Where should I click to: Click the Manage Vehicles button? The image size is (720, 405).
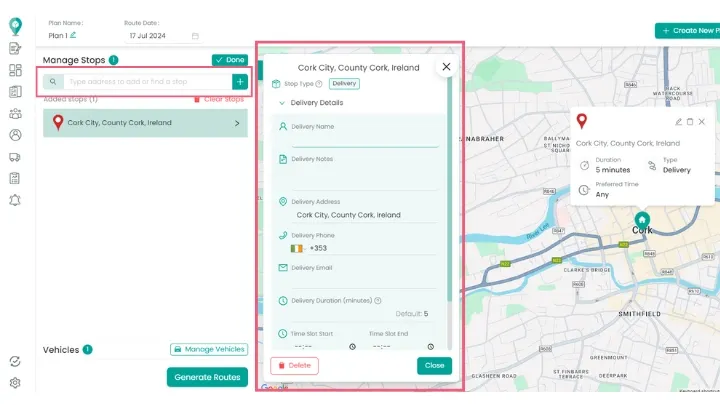208,350
